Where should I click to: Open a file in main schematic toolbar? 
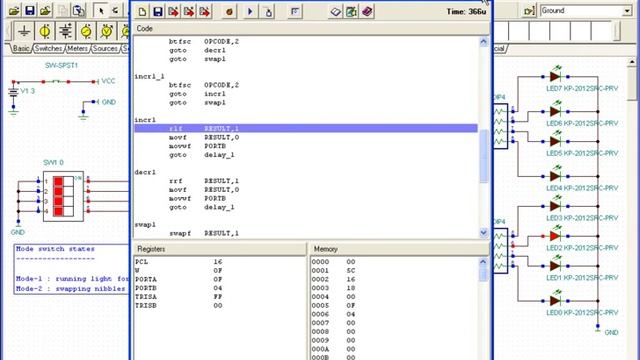click(14, 11)
